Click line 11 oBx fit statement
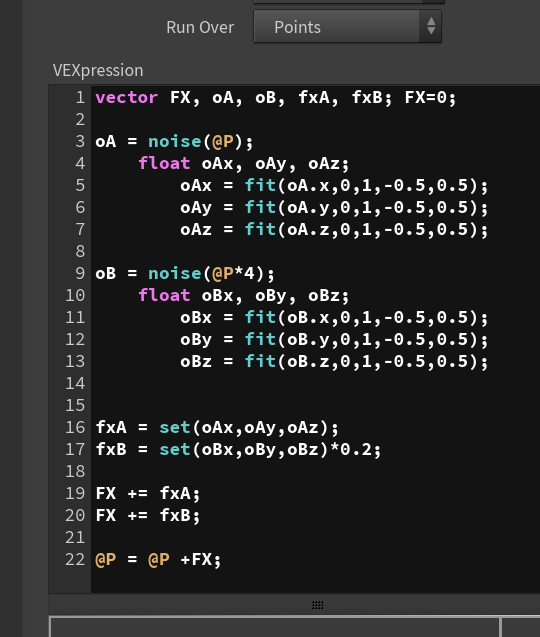Image resolution: width=540 pixels, height=637 pixels. (x=334, y=317)
